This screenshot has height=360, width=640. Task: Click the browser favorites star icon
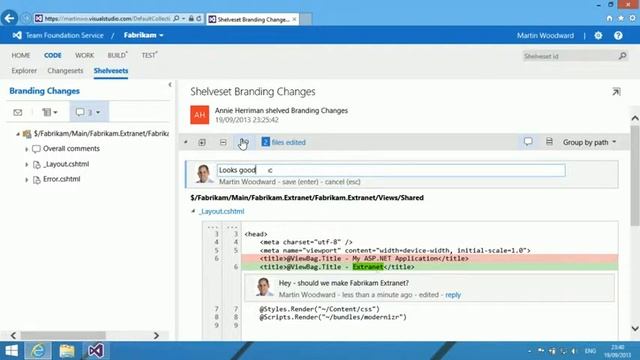pos(621,18)
